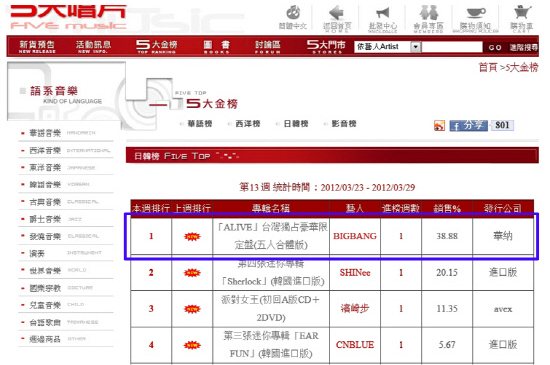Viewport: 550px width, 365px height.
Task: Open the 「ALIVE」 album title
Action: 271,236
